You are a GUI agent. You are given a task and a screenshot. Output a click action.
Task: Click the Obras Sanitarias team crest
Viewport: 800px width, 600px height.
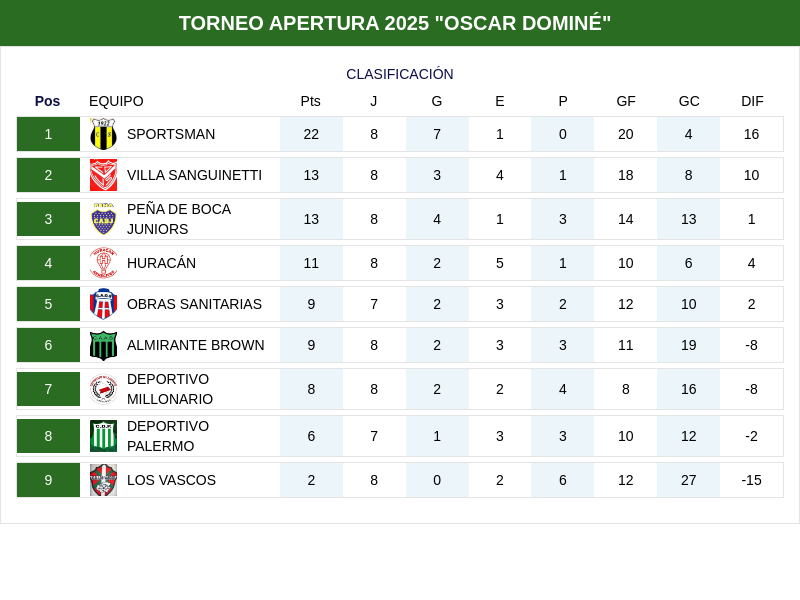[103, 304]
